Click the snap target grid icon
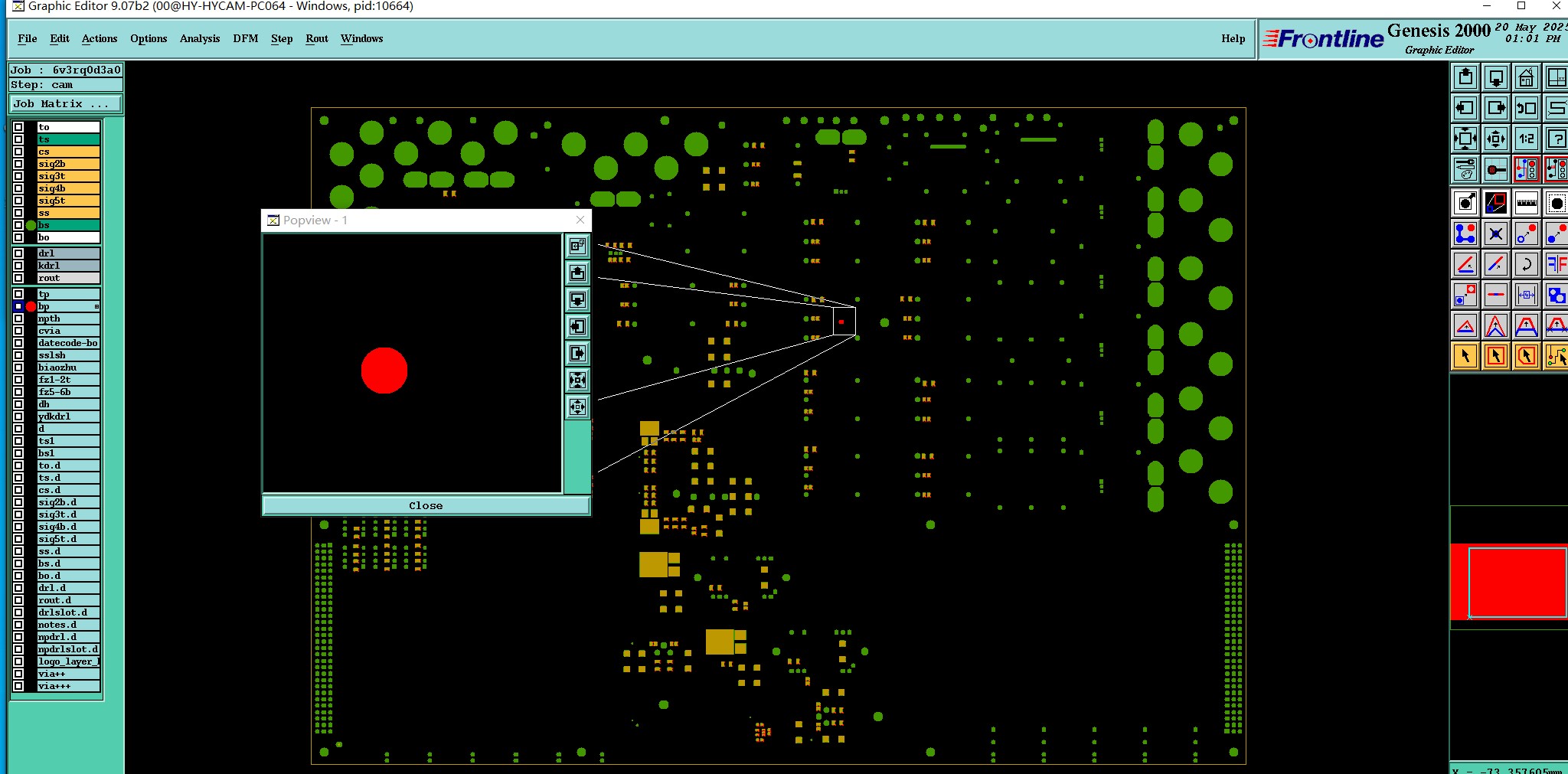The image size is (1568, 774). (x=1496, y=169)
